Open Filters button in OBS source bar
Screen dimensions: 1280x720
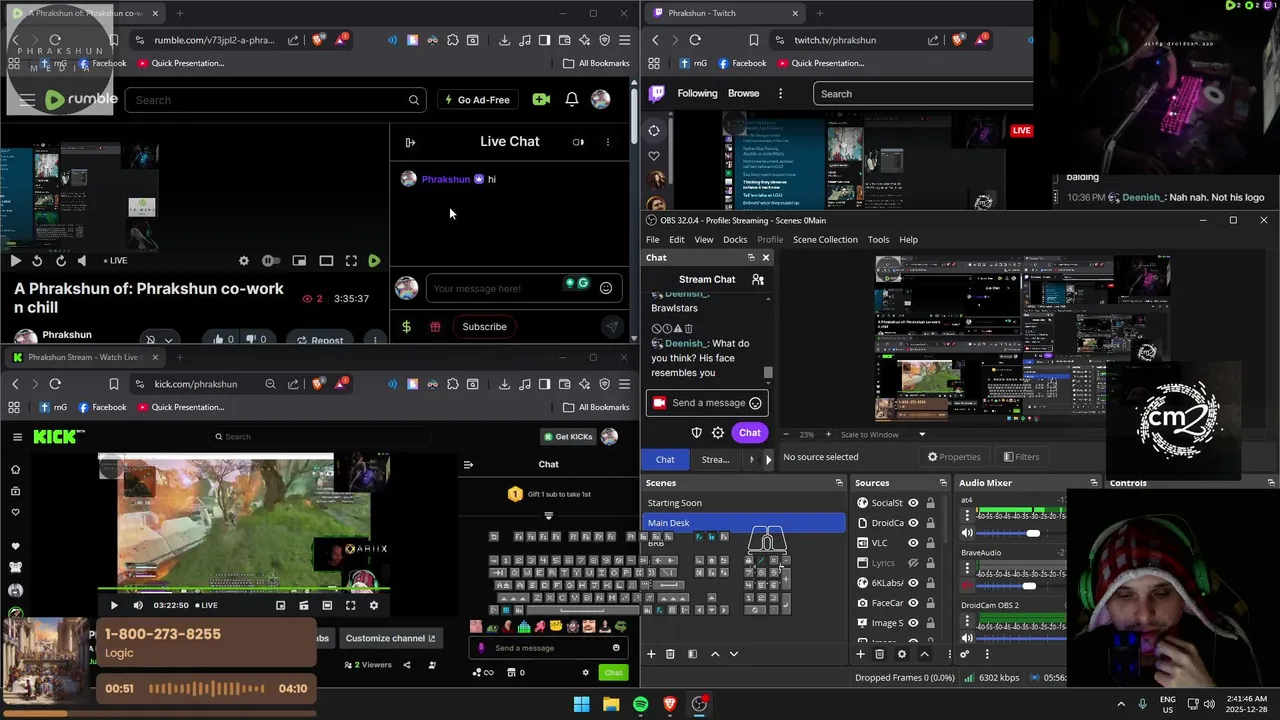coord(1021,457)
